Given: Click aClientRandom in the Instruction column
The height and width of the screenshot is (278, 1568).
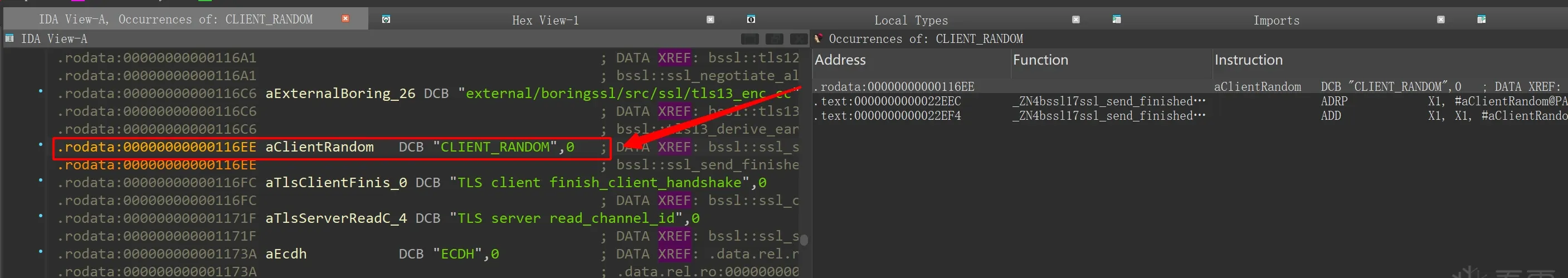Looking at the screenshot, I should point(1258,86).
